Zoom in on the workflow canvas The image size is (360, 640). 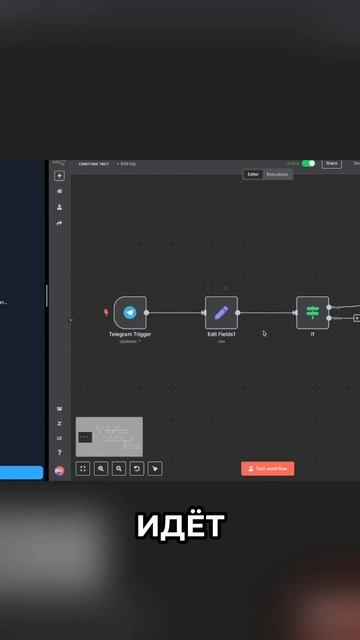101,469
